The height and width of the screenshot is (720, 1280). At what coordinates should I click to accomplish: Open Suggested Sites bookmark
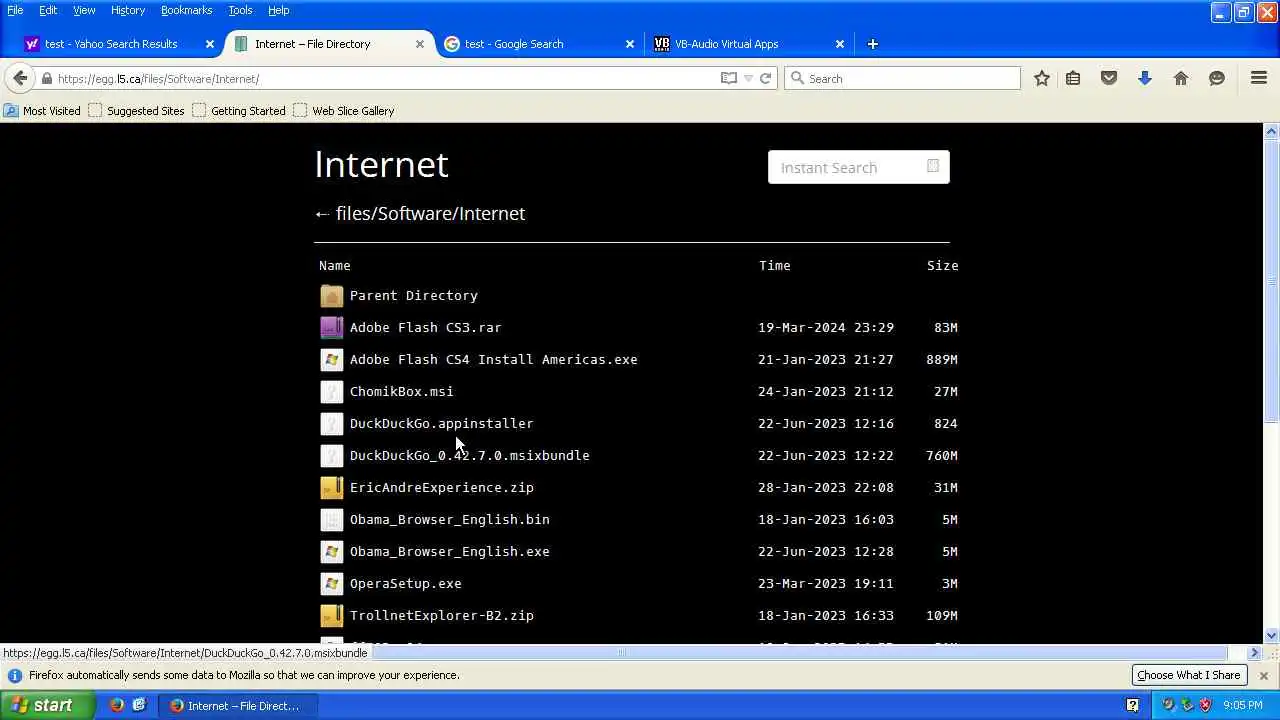point(136,111)
